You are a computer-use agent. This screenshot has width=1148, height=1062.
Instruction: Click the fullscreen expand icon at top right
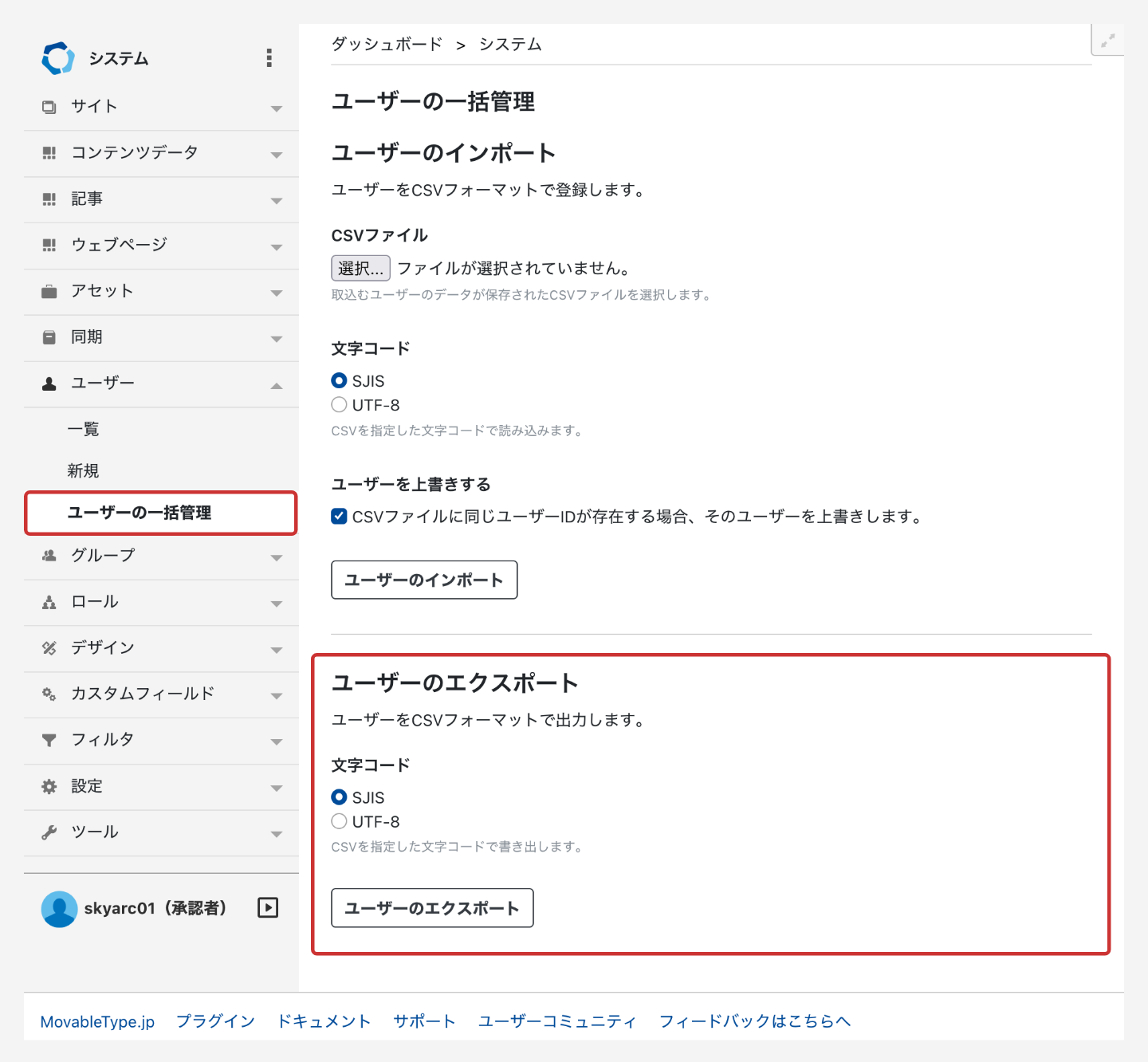click(x=1107, y=41)
